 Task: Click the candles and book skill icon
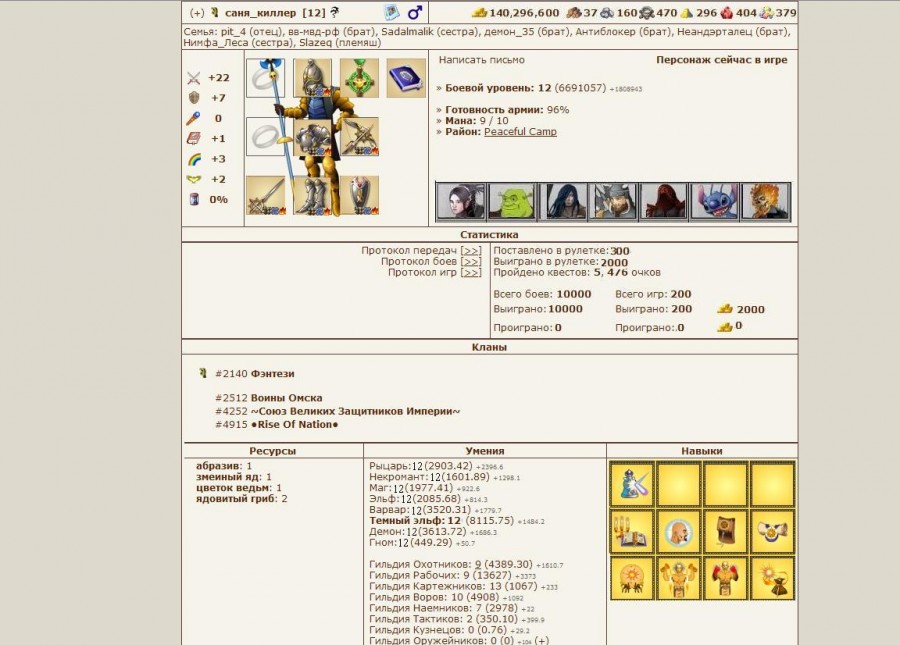tap(632, 531)
